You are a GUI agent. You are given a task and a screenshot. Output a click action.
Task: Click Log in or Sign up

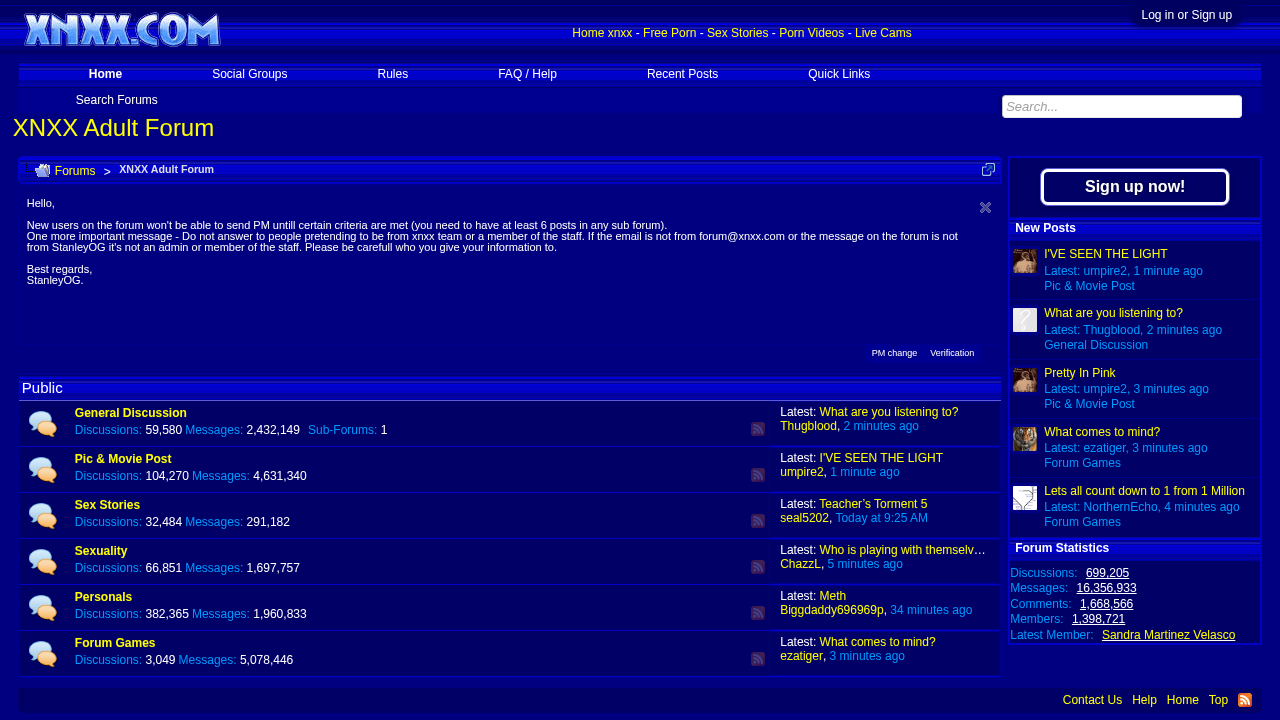pyautogui.click(x=1186, y=15)
